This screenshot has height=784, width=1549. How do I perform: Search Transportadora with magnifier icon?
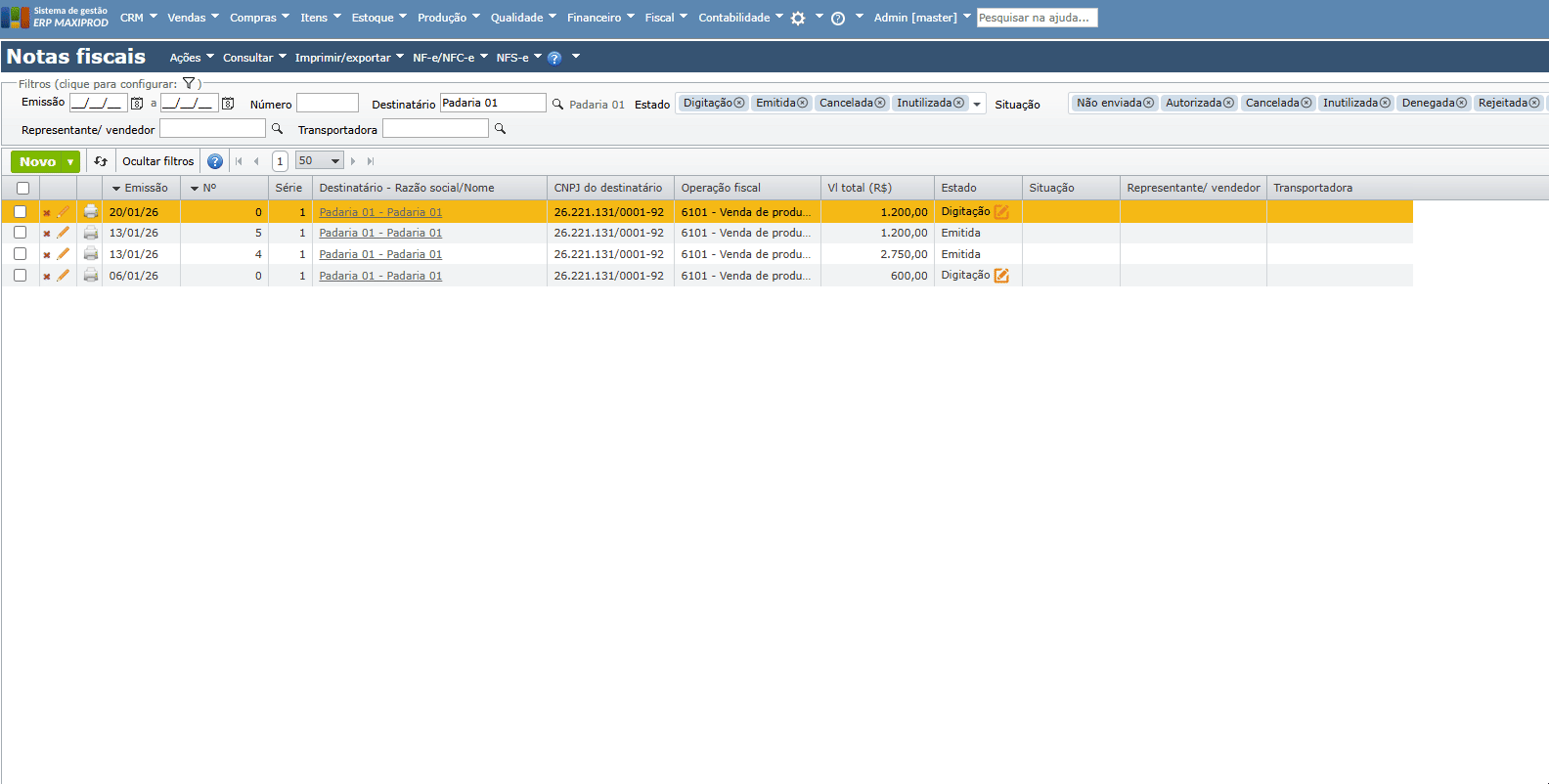pyautogui.click(x=500, y=129)
